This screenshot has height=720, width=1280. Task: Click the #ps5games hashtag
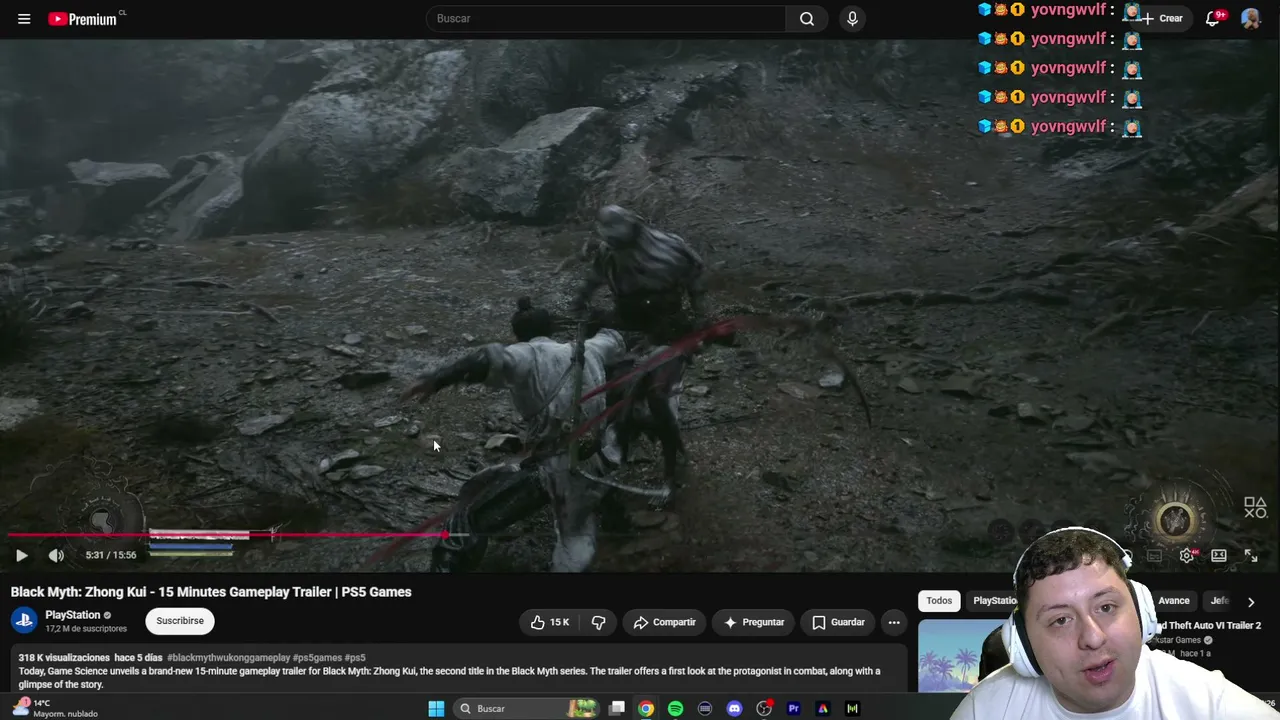point(317,658)
